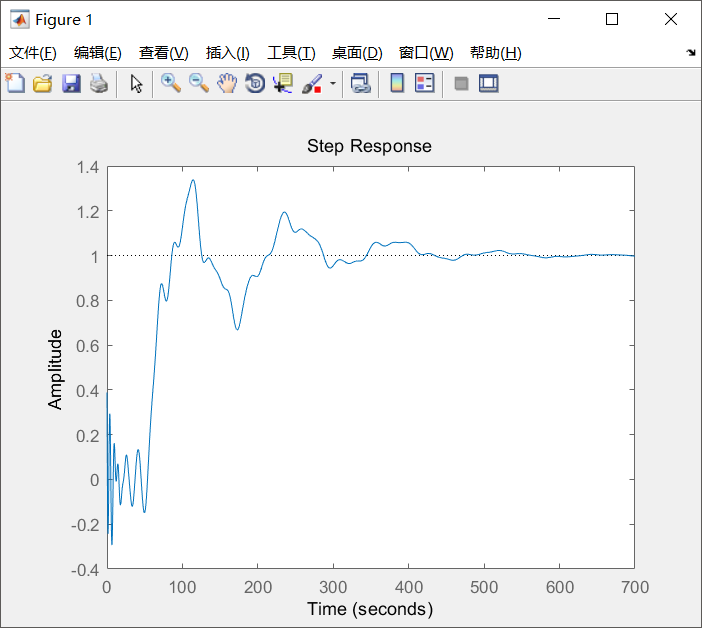Open the 文件(F) menu
This screenshot has height=628, width=702.
[33, 53]
